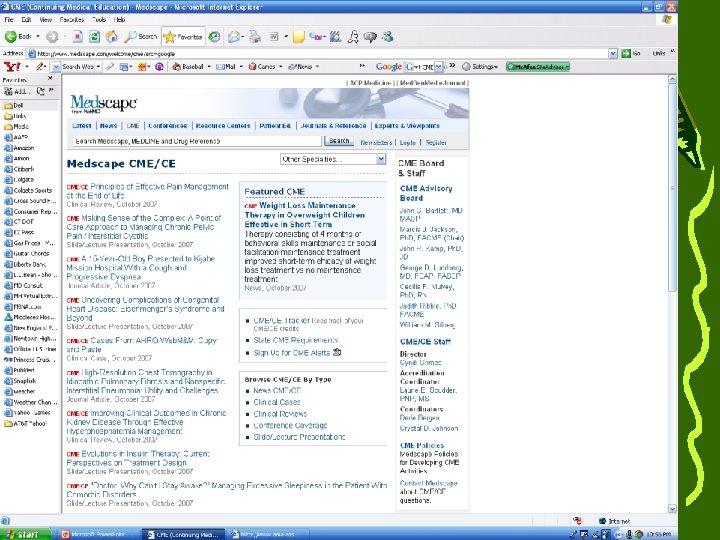Expand the address bar dropdown arrow
Image resolution: width=720 pixels, height=540 pixels.
(613, 54)
